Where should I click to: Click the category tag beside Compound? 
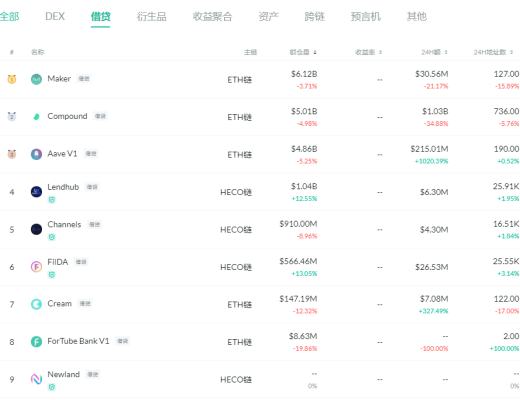click(x=100, y=116)
